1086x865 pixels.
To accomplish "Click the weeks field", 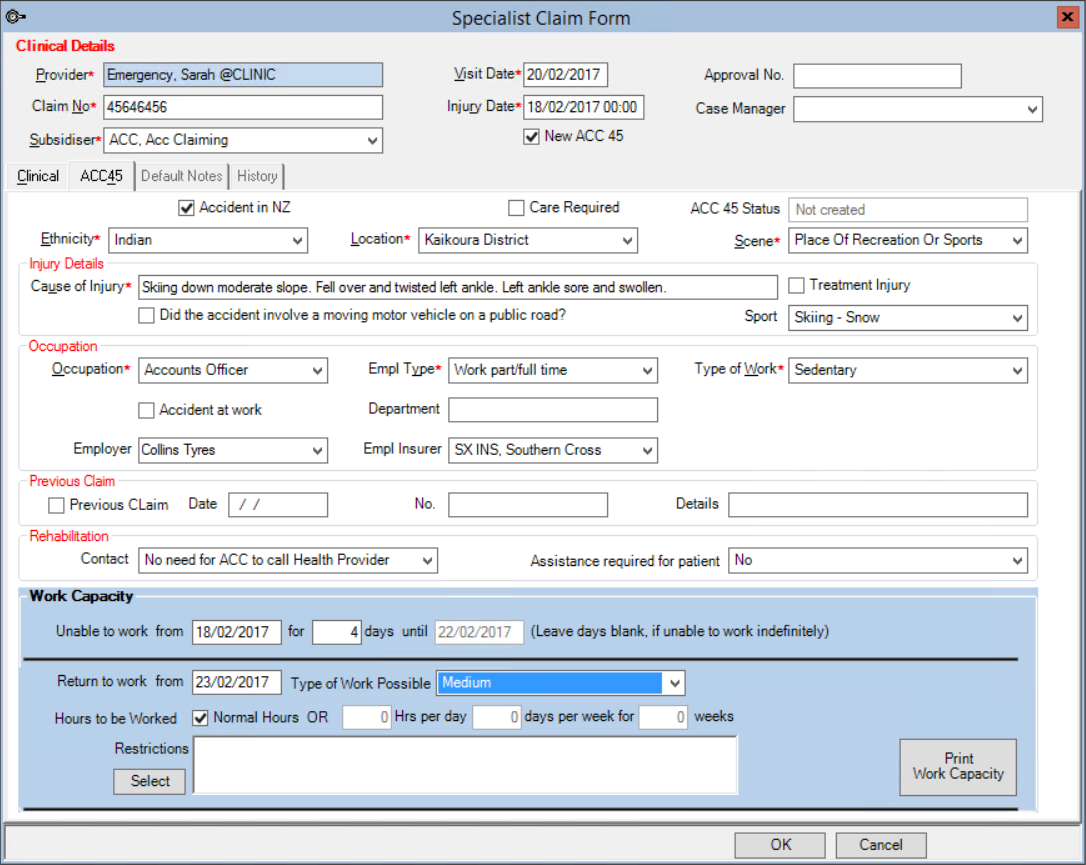I will [664, 717].
